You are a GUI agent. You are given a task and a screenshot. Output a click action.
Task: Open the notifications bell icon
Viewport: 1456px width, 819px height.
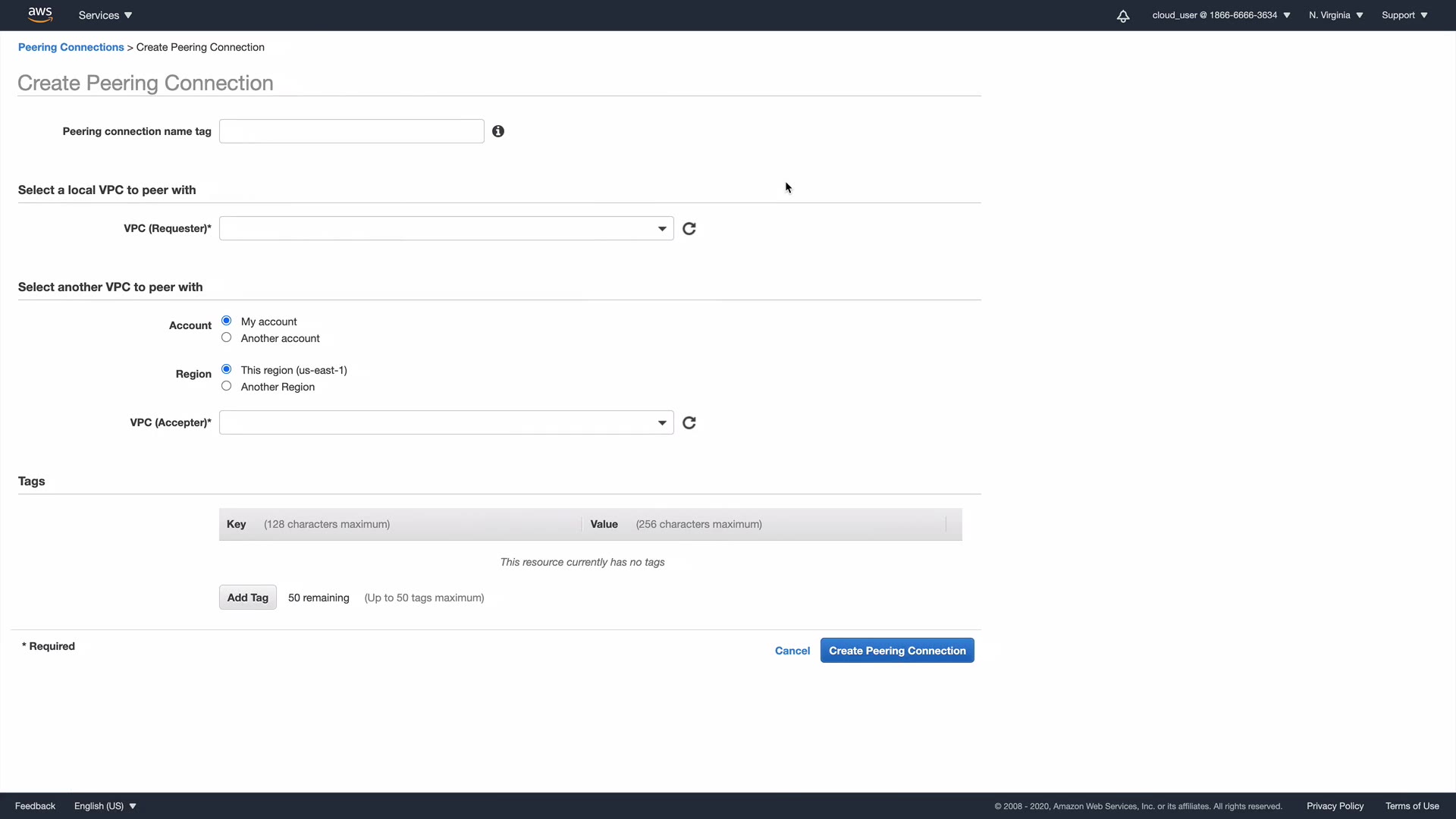[x=1123, y=16]
